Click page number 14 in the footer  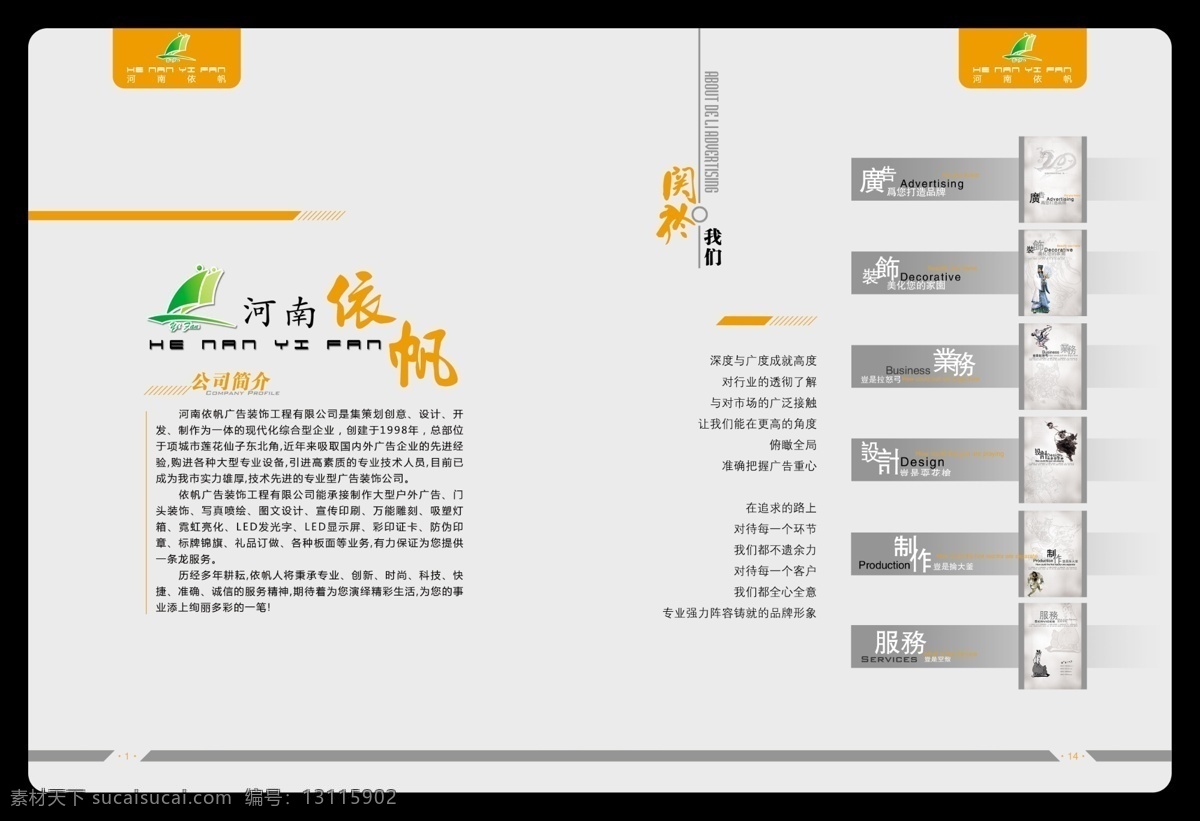point(1073,756)
